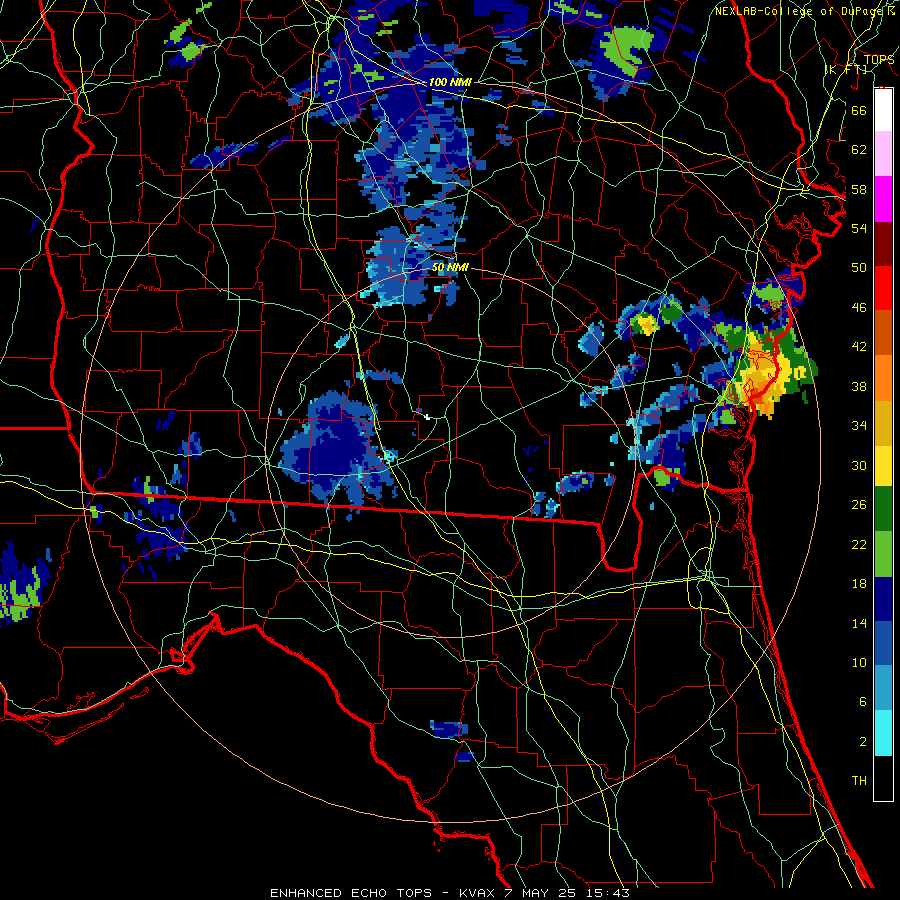Screen dimensions: 900x900
Task: Click the 58 scale label
Action: (859, 189)
